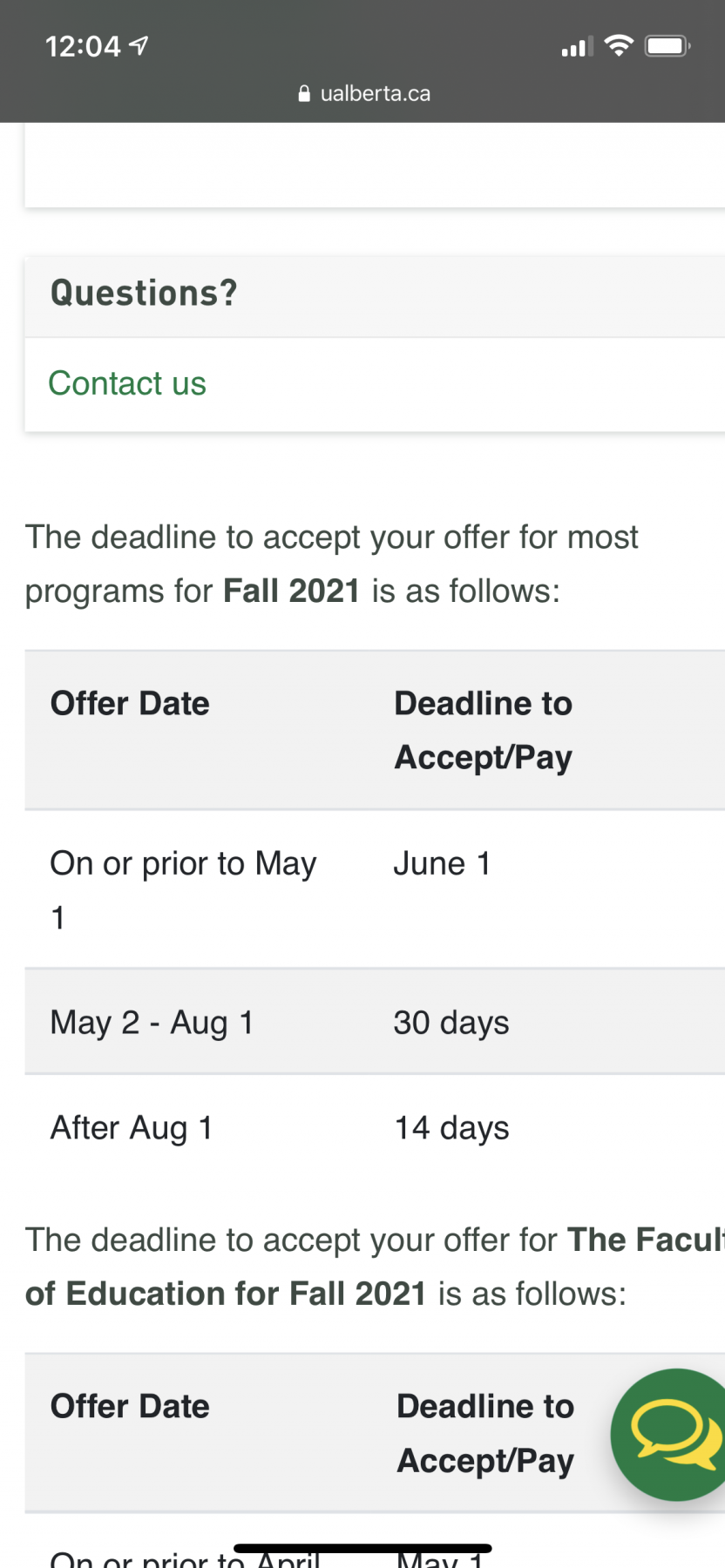Tap the first Deadline to Accept/Pay header
Image resolution: width=725 pixels, height=1568 pixels.
(x=484, y=731)
